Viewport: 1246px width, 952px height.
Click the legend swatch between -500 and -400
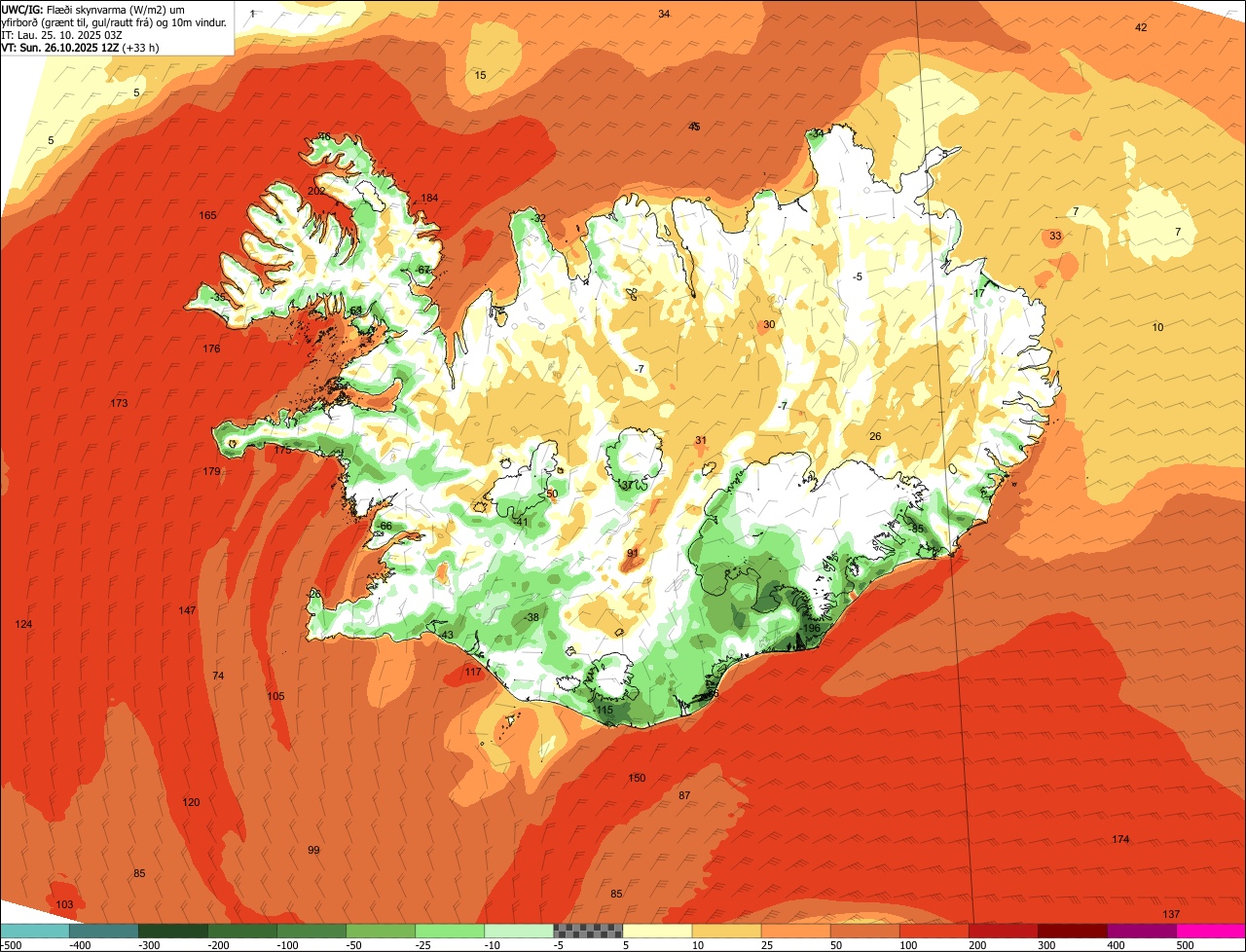point(35,931)
